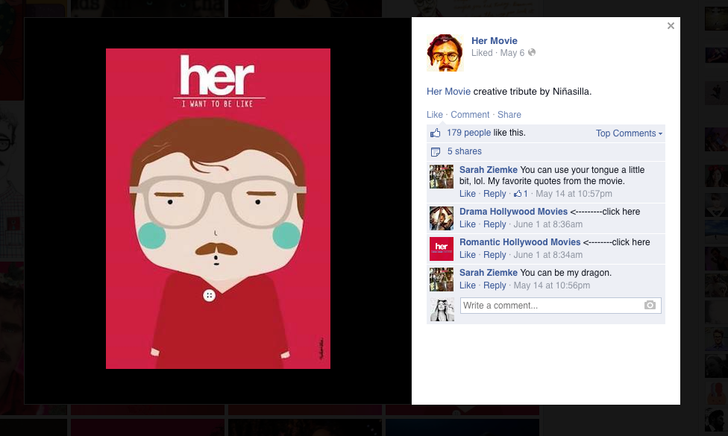Like the Romantic Hollywood Movies comment
The image size is (728, 436).
click(x=468, y=255)
